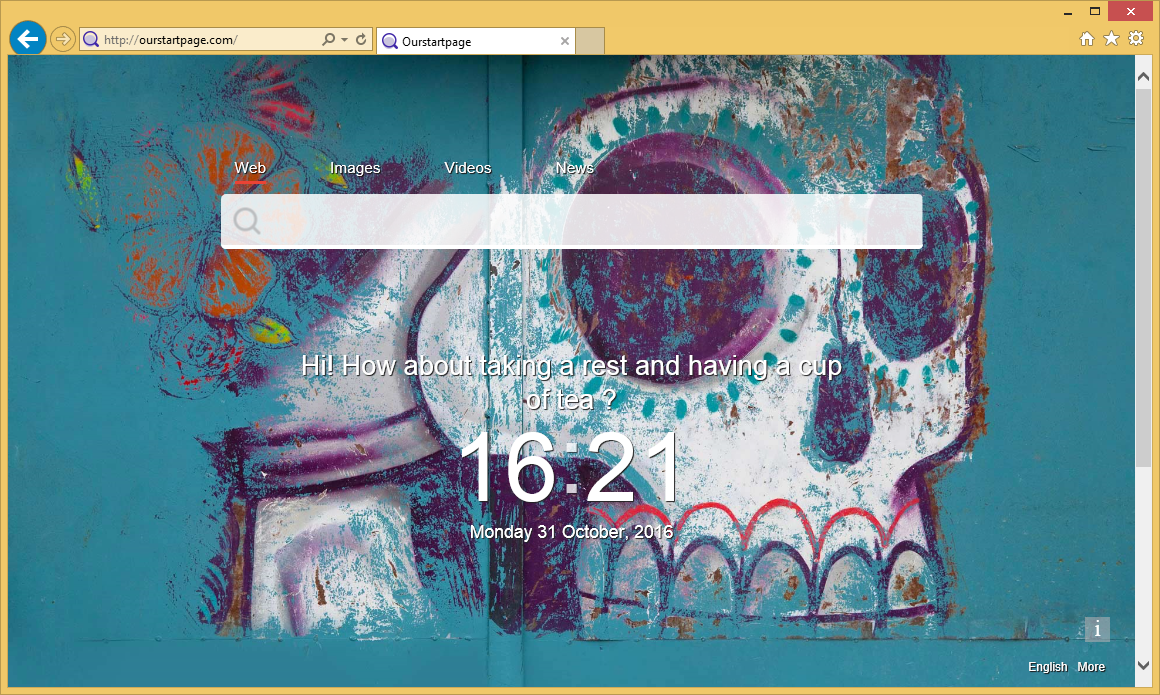Refresh the current page
1160x695 pixels.
point(359,38)
